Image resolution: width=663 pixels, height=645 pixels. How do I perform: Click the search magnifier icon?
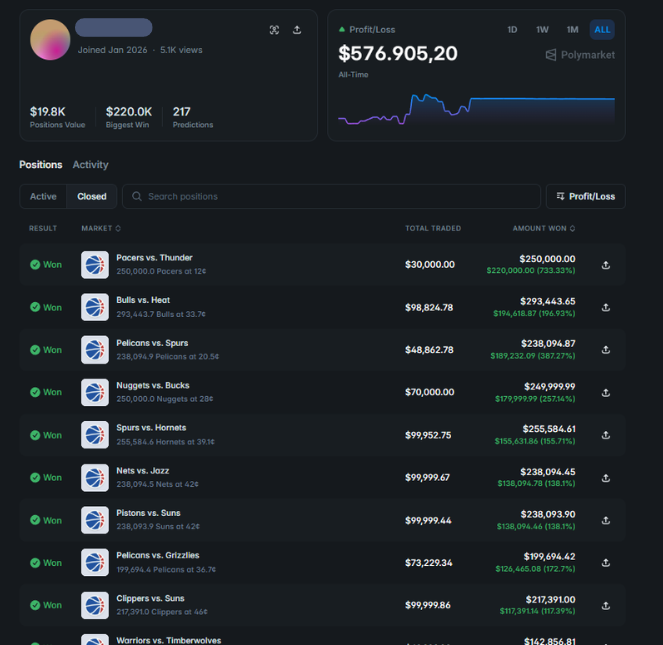click(137, 196)
